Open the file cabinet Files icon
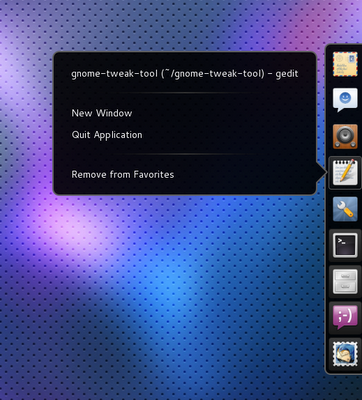Viewport: 362px width, 400px height. tap(345, 281)
